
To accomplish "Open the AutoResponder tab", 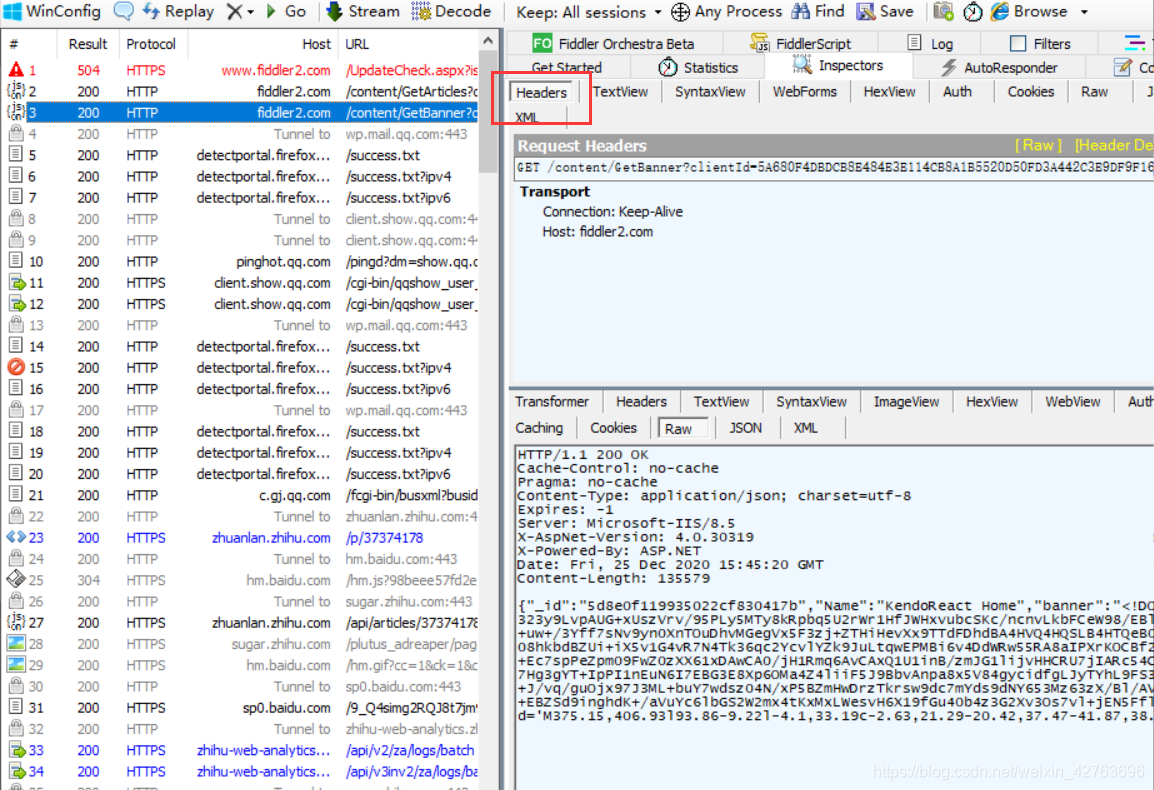I will [x=999, y=68].
